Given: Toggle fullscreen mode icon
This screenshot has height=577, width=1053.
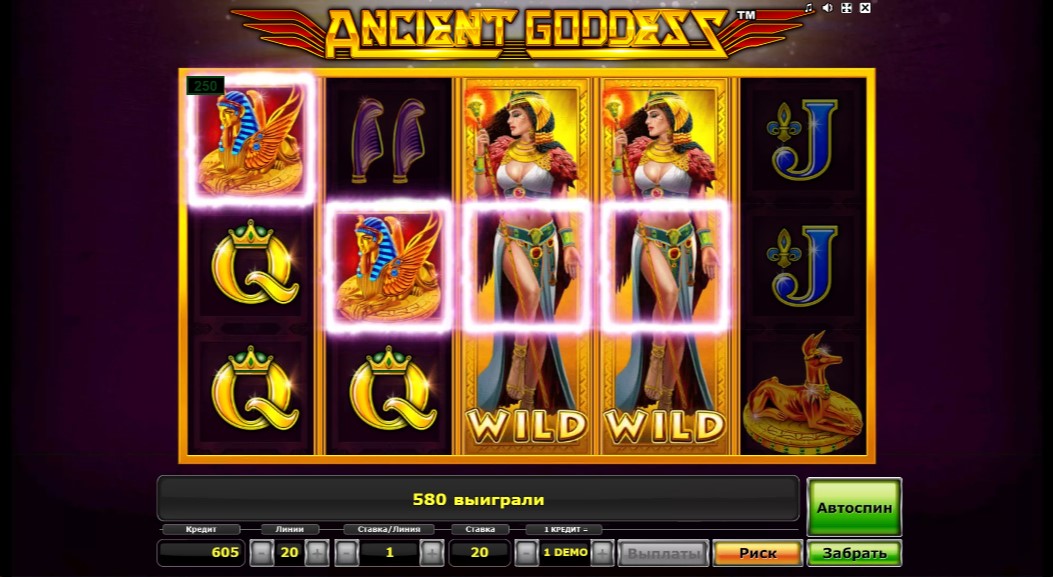Looking at the screenshot, I should 846,8.
